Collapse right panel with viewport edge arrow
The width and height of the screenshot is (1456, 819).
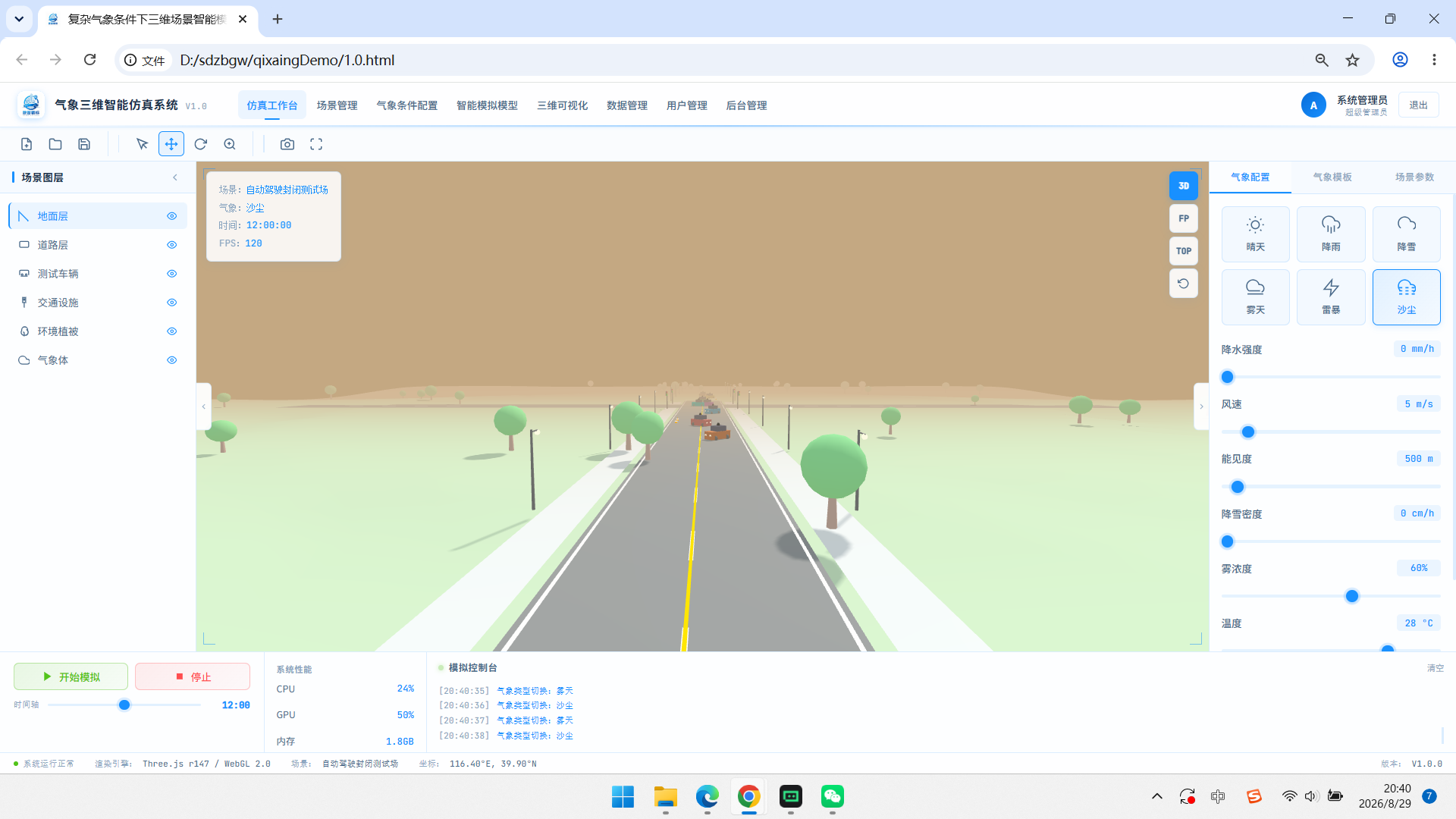tap(1201, 406)
